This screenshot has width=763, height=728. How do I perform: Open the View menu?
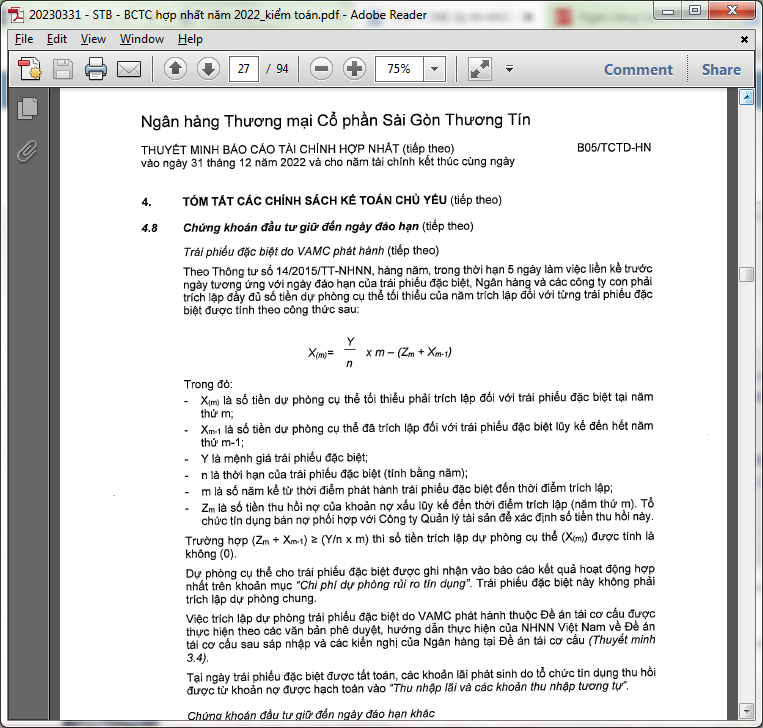pyautogui.click(x=93, y=39)
